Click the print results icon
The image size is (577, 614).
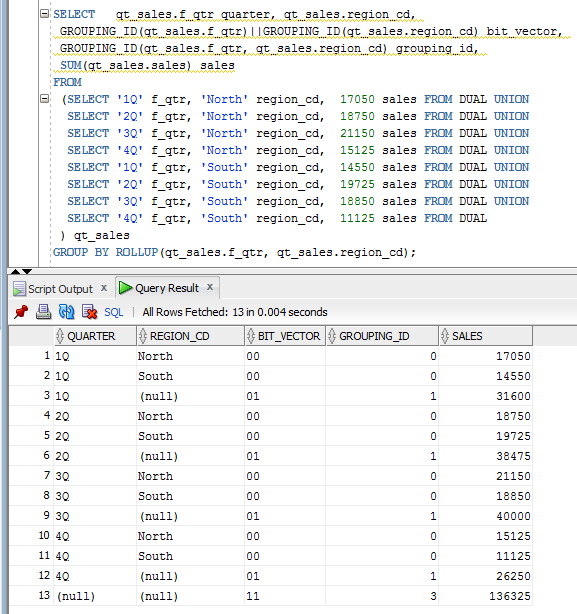43,312
